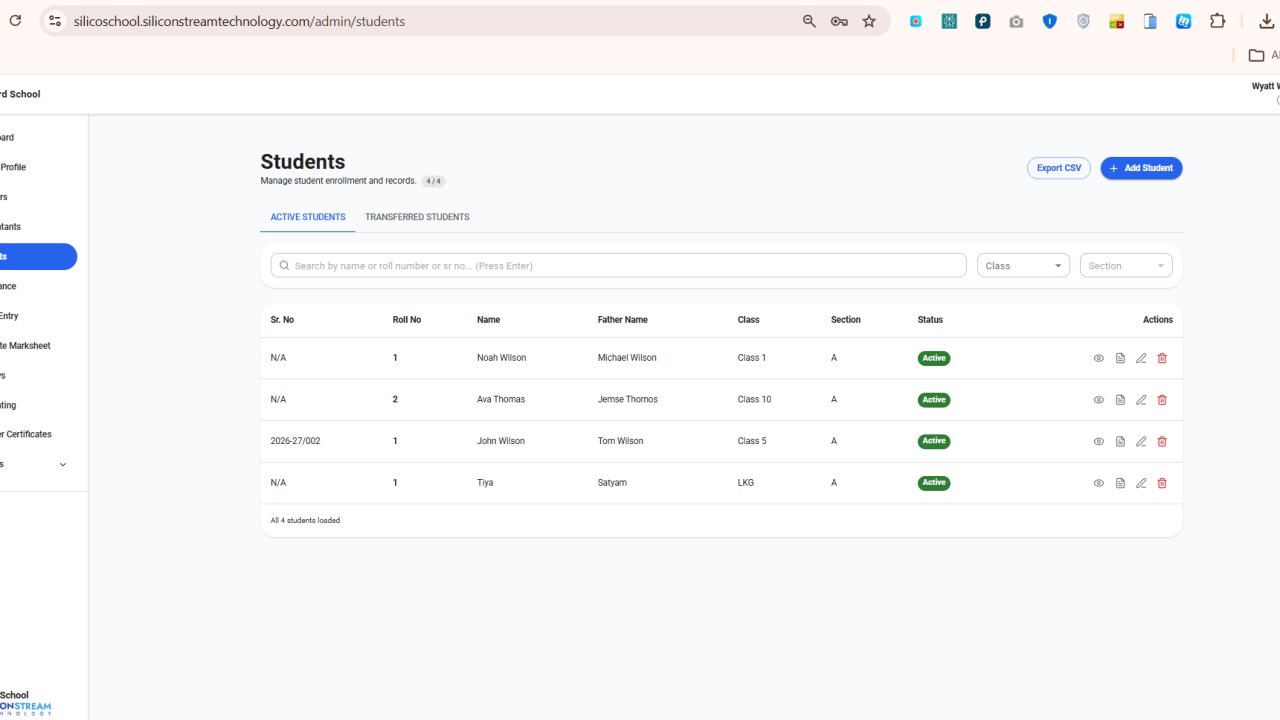Viewport: 1280px width, 720px height.
Task: Open the mobile device simulator extension icon
Action: coord(1150,21)
